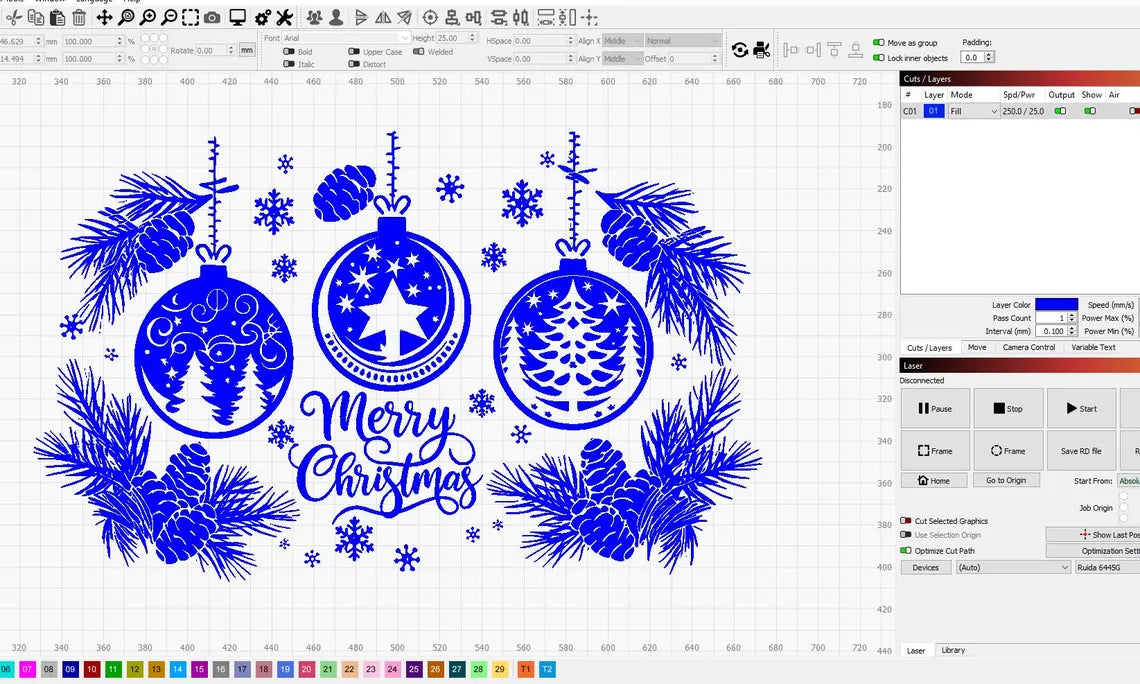Click the Go to Origin button
This screenshot has width=1140, height=684.
pos(1006,480)
